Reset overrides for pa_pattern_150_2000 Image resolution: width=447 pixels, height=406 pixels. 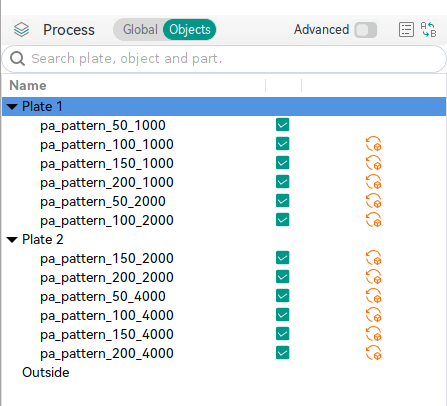pyautogui.click(x=373, y=258)
